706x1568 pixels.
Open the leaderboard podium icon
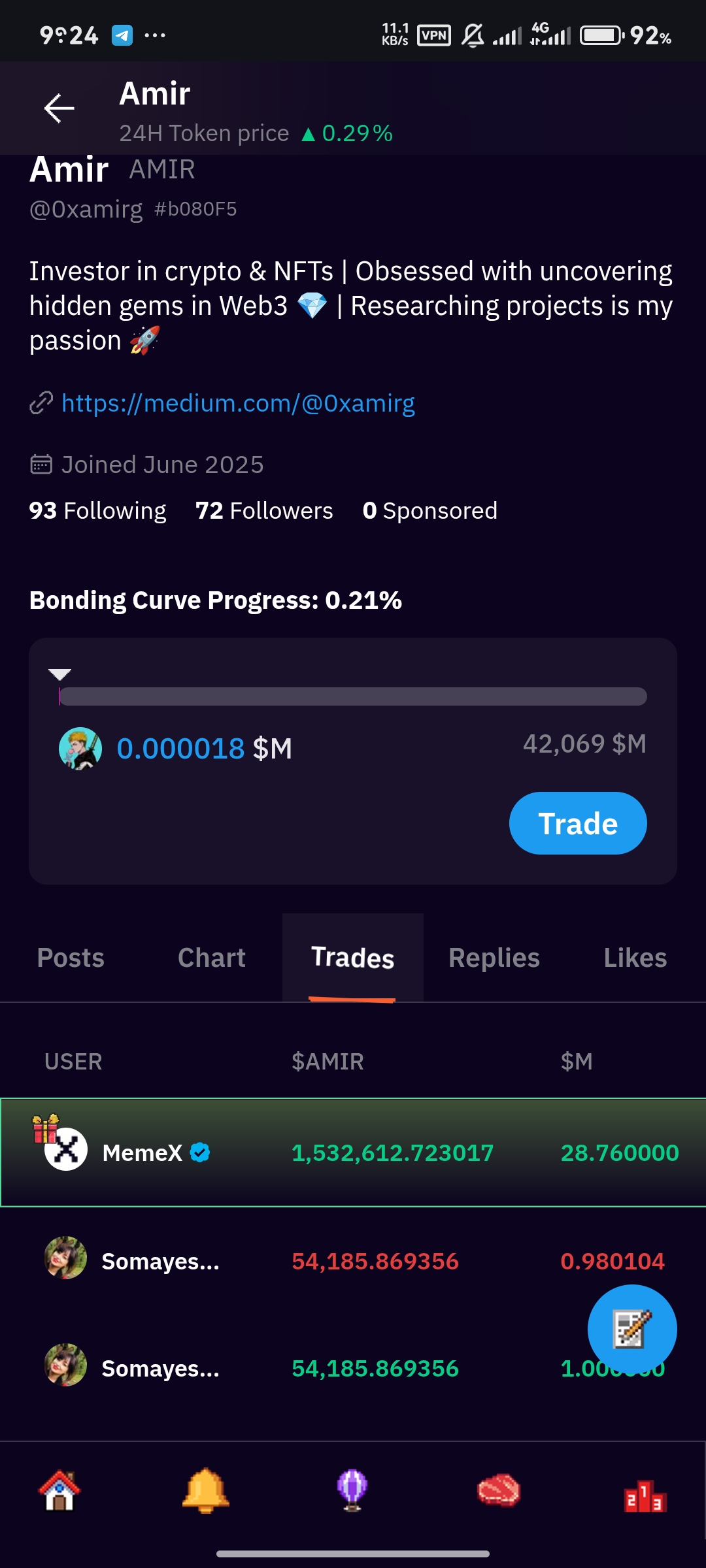pos(645,1495)
